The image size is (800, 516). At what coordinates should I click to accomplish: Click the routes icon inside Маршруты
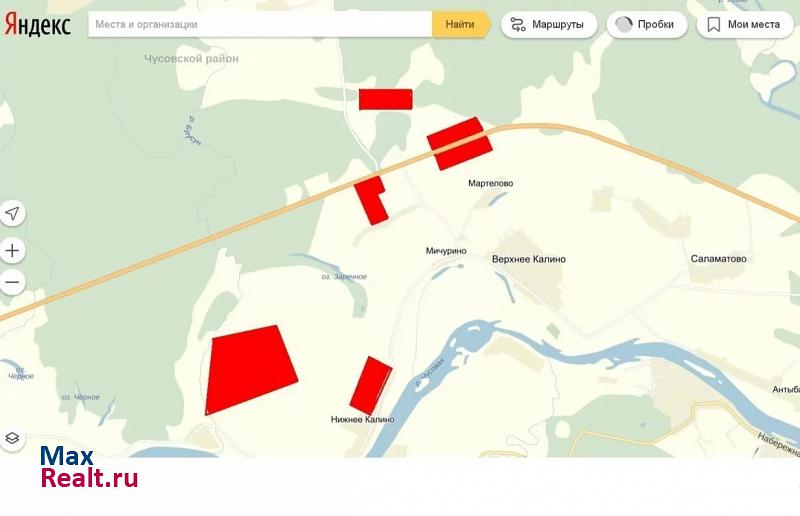pyautogui.click(x=518, y=24)
